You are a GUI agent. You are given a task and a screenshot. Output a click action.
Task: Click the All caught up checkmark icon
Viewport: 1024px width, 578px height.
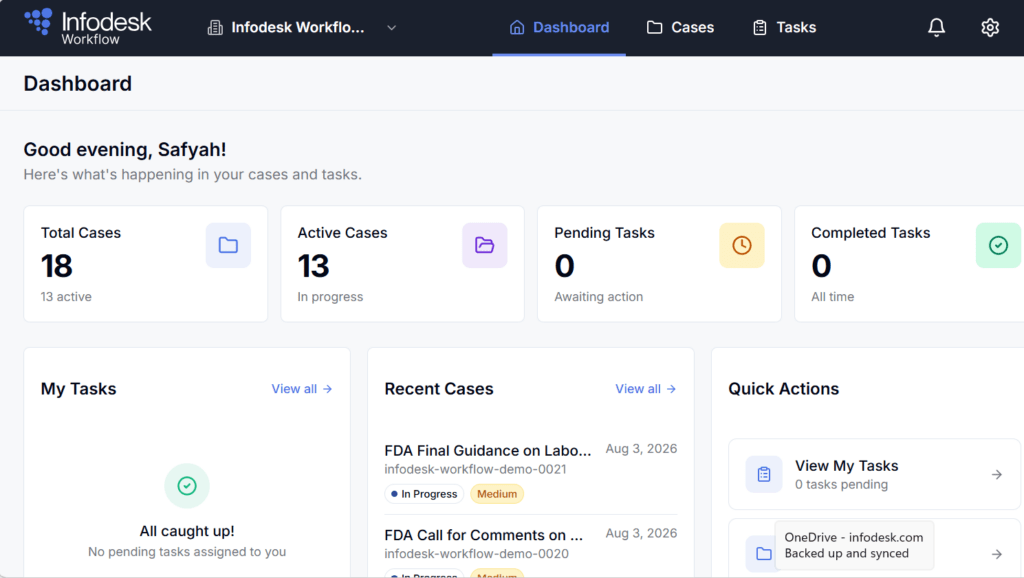pyautogui.click(x=187, y=485)
